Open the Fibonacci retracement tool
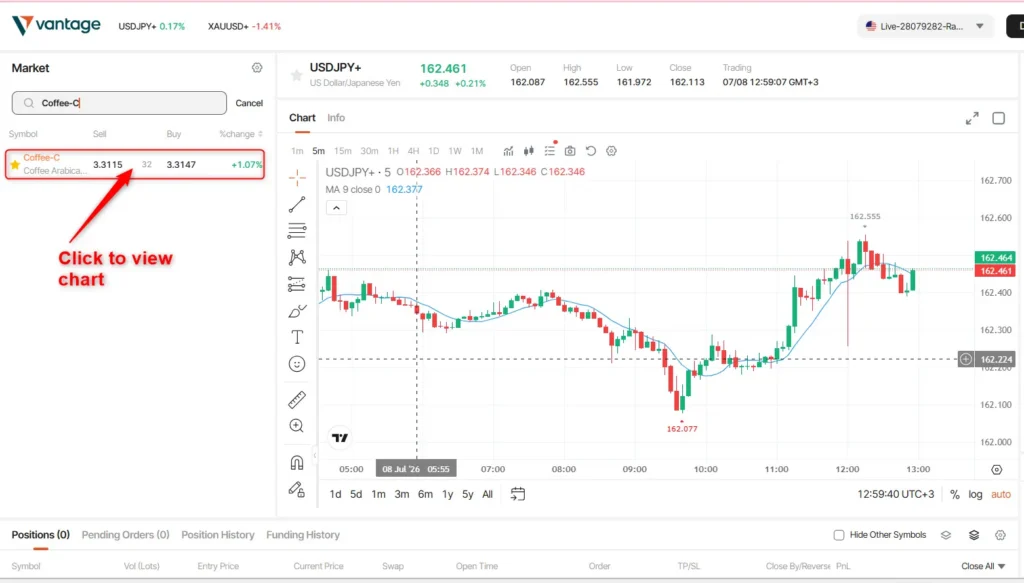 point(297,230)
